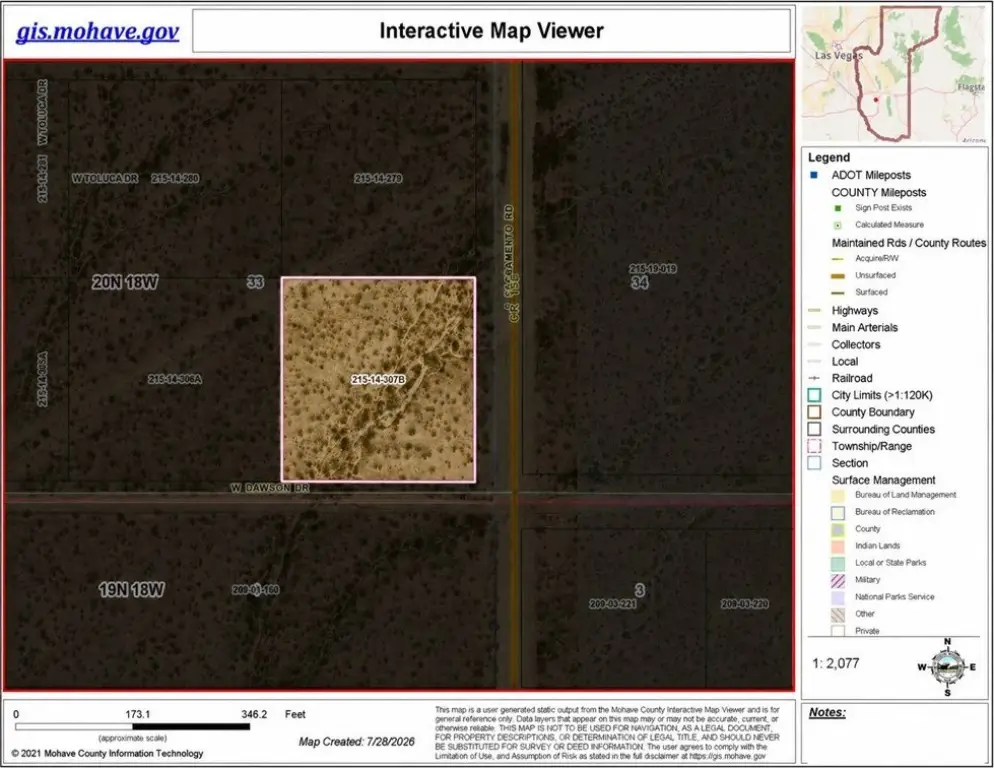Click the Surrounding Counties box symbol
This screenshot has height=768, width=994.
[815, 429]
